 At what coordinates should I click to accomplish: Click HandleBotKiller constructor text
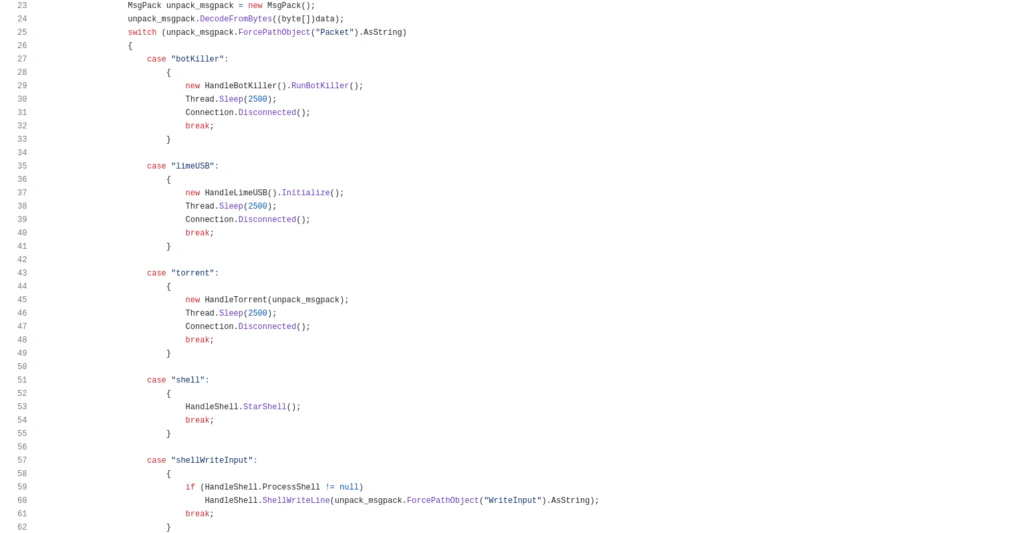tap(240, 86)
